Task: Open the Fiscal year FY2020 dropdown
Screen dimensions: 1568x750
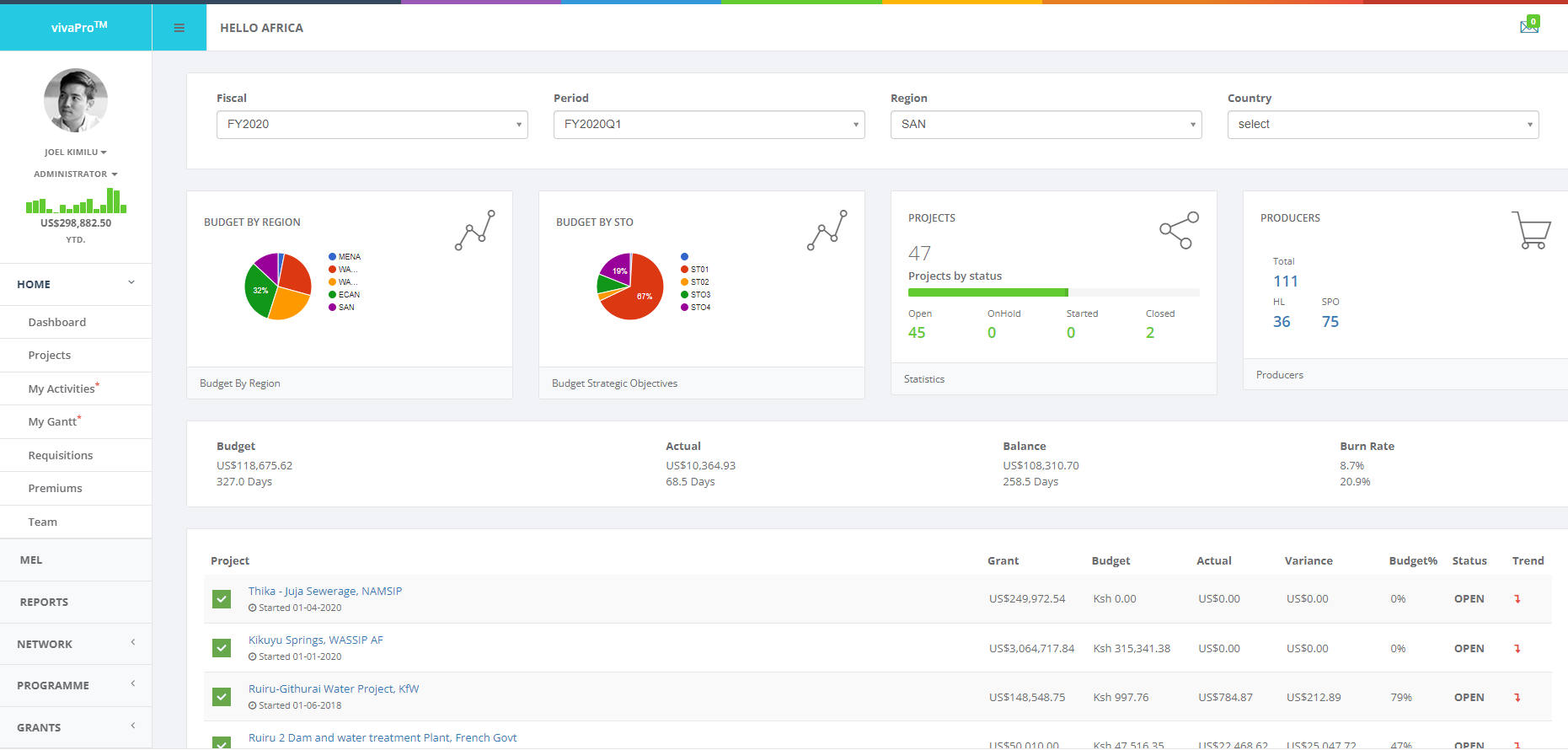Action: click(372, 125)
